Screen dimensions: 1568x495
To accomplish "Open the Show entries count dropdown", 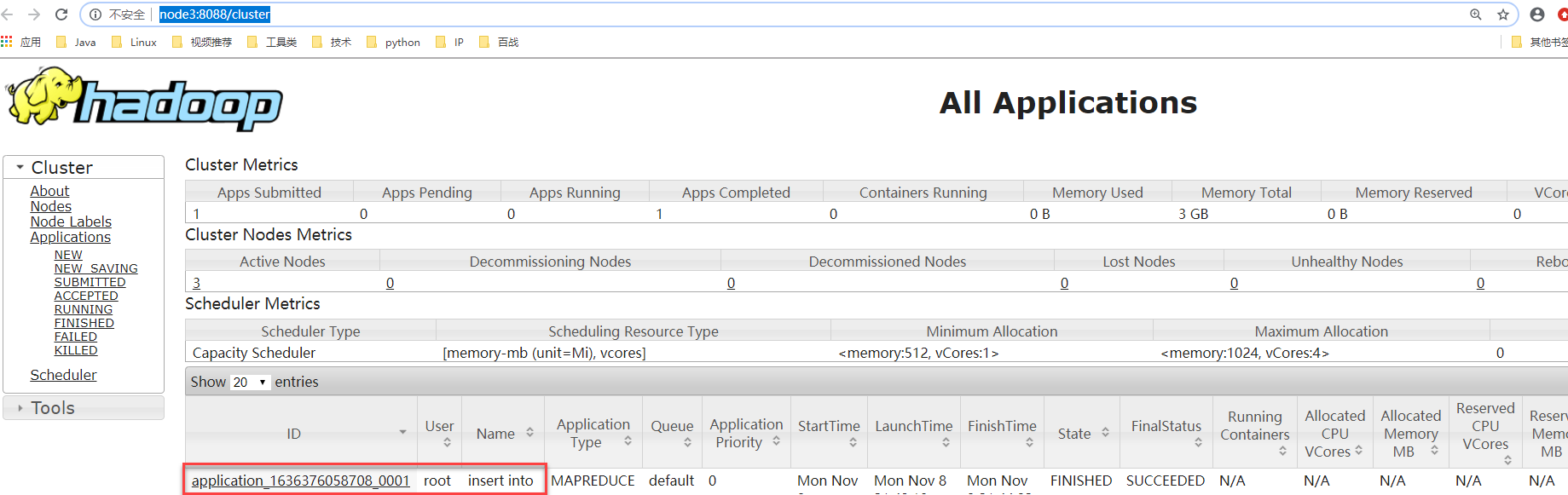I will [x=250, y=383].
